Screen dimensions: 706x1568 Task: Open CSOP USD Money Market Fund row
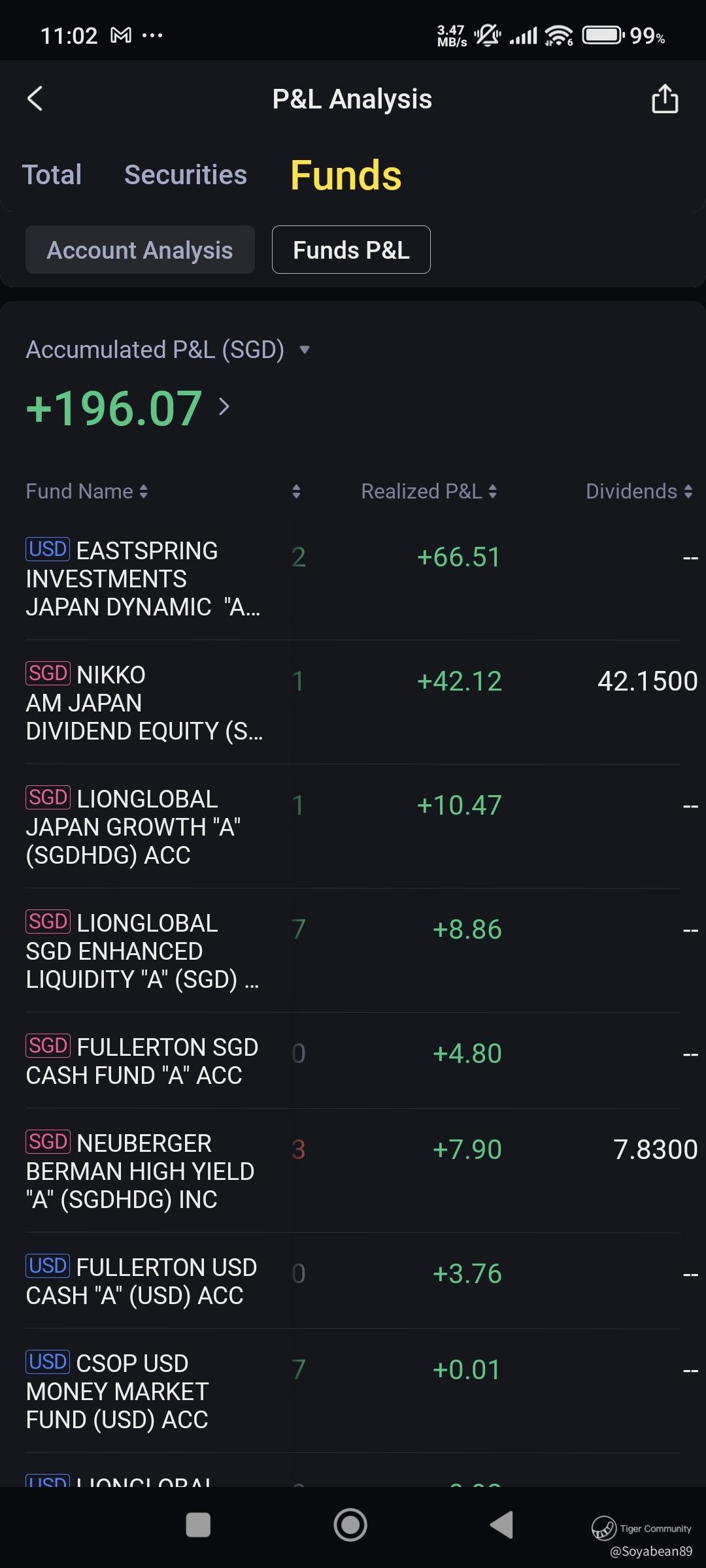(144, 1392)
